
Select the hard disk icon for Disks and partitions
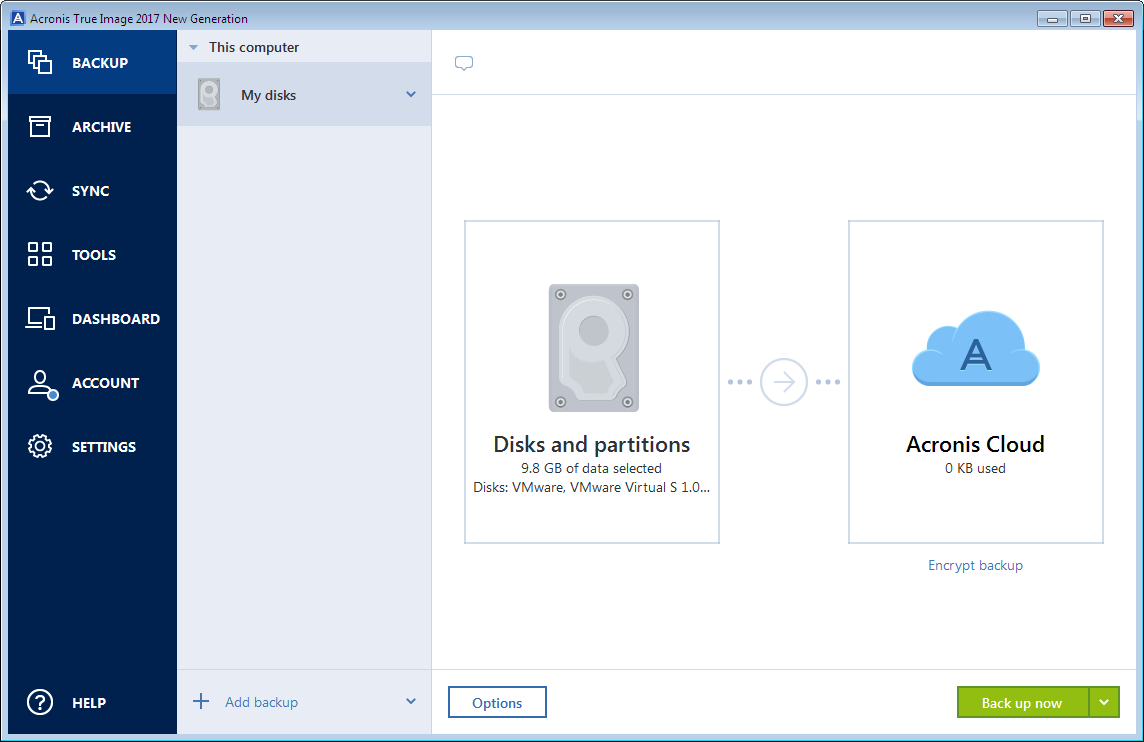coord(592,348)
